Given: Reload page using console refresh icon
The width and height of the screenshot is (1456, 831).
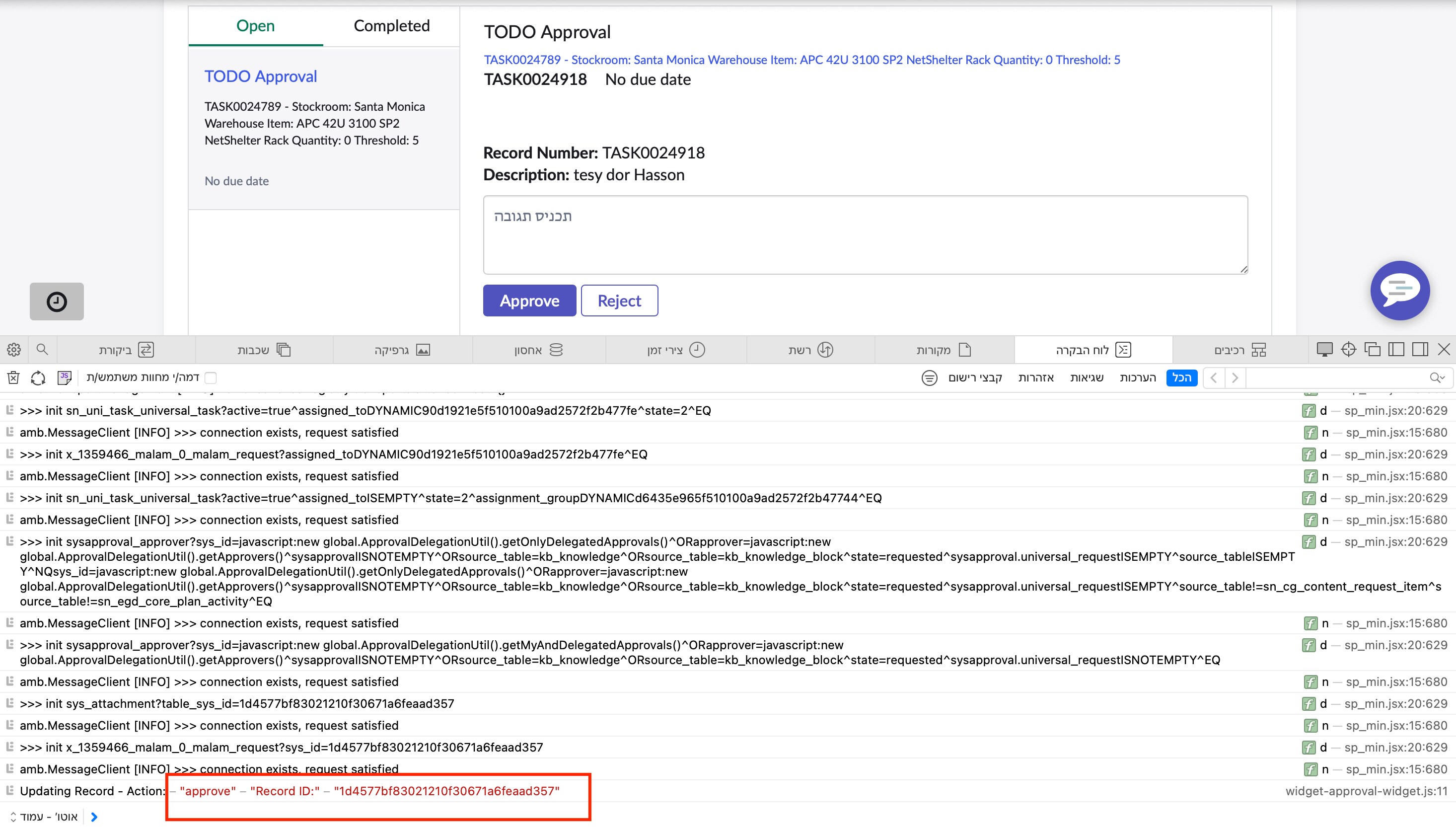Looking at the screenshot, I should 38,378.
